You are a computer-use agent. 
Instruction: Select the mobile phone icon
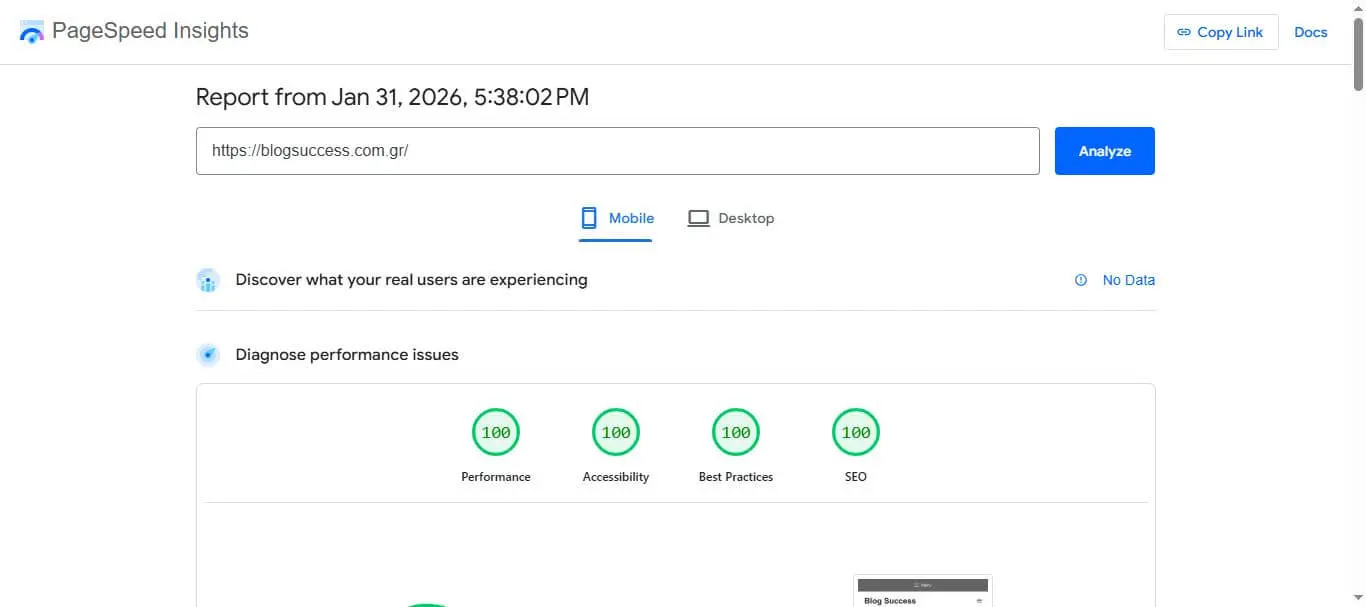(x=589, y=217)
